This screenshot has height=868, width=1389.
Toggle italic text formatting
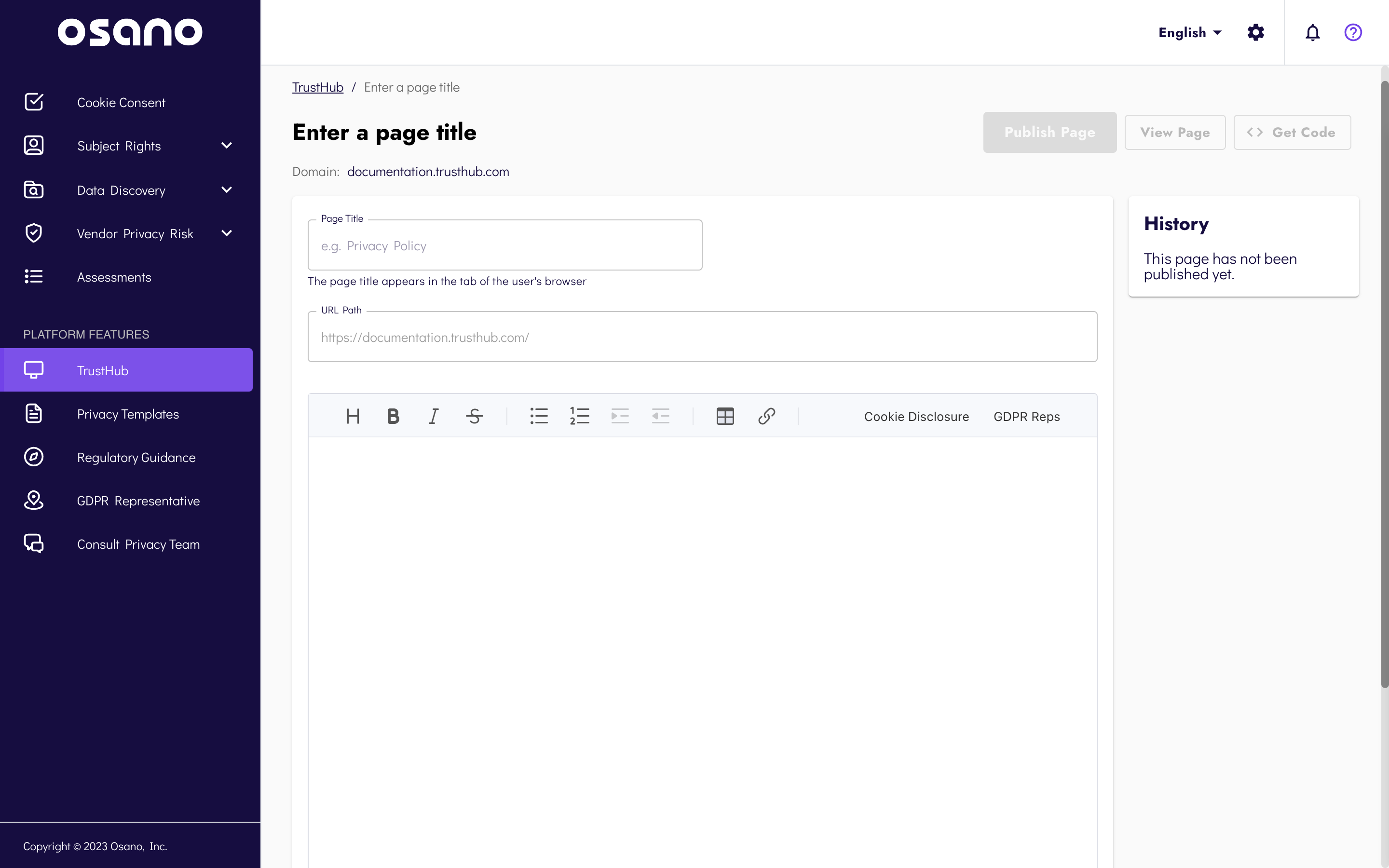point(434,416)
